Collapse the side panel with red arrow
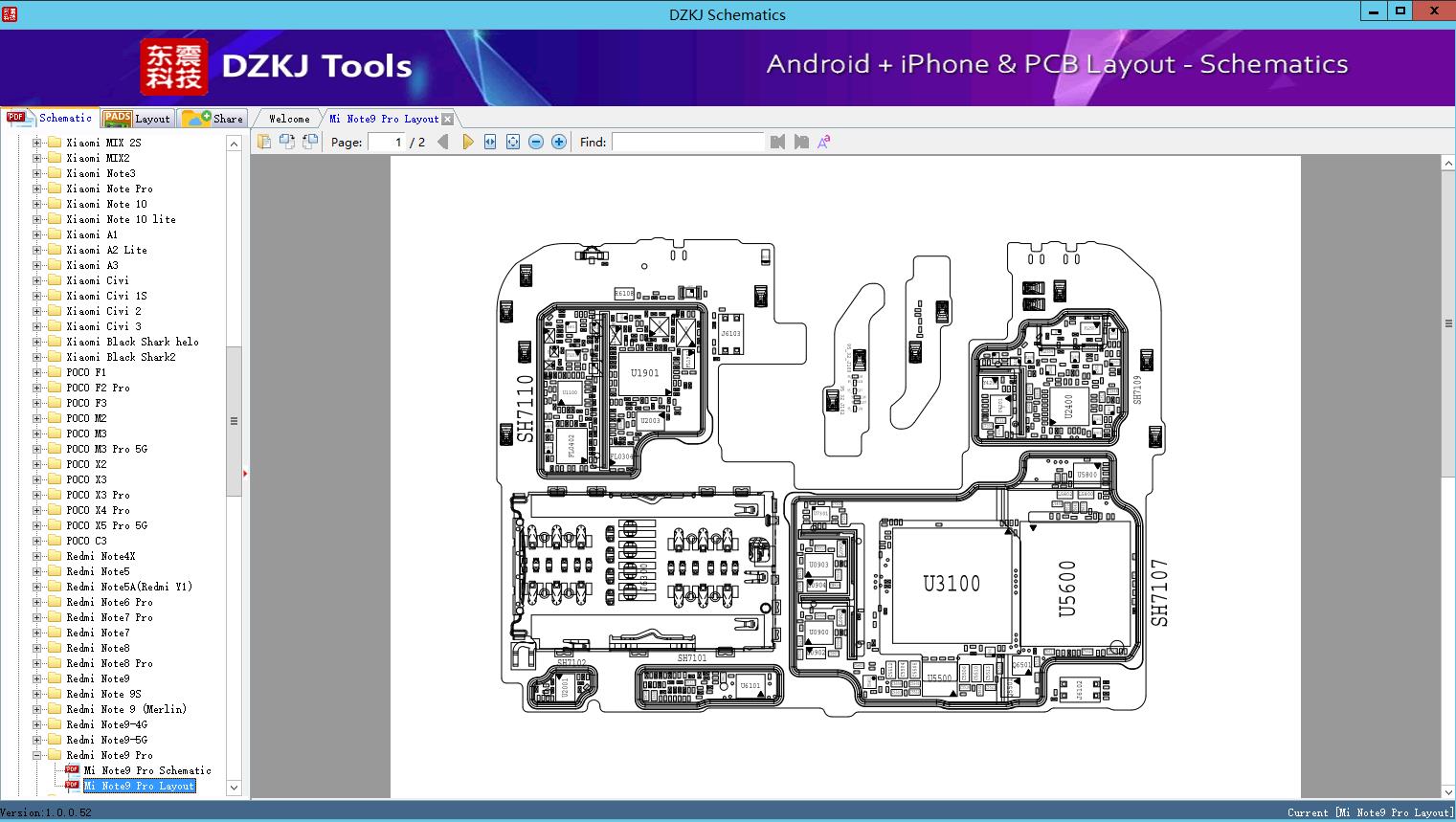 click(x=245, y=473)
